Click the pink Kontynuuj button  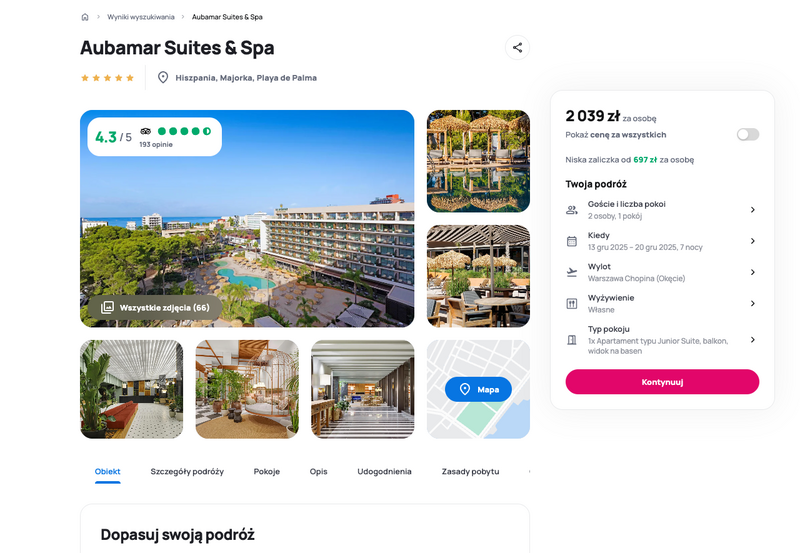[x=662, y=382]
